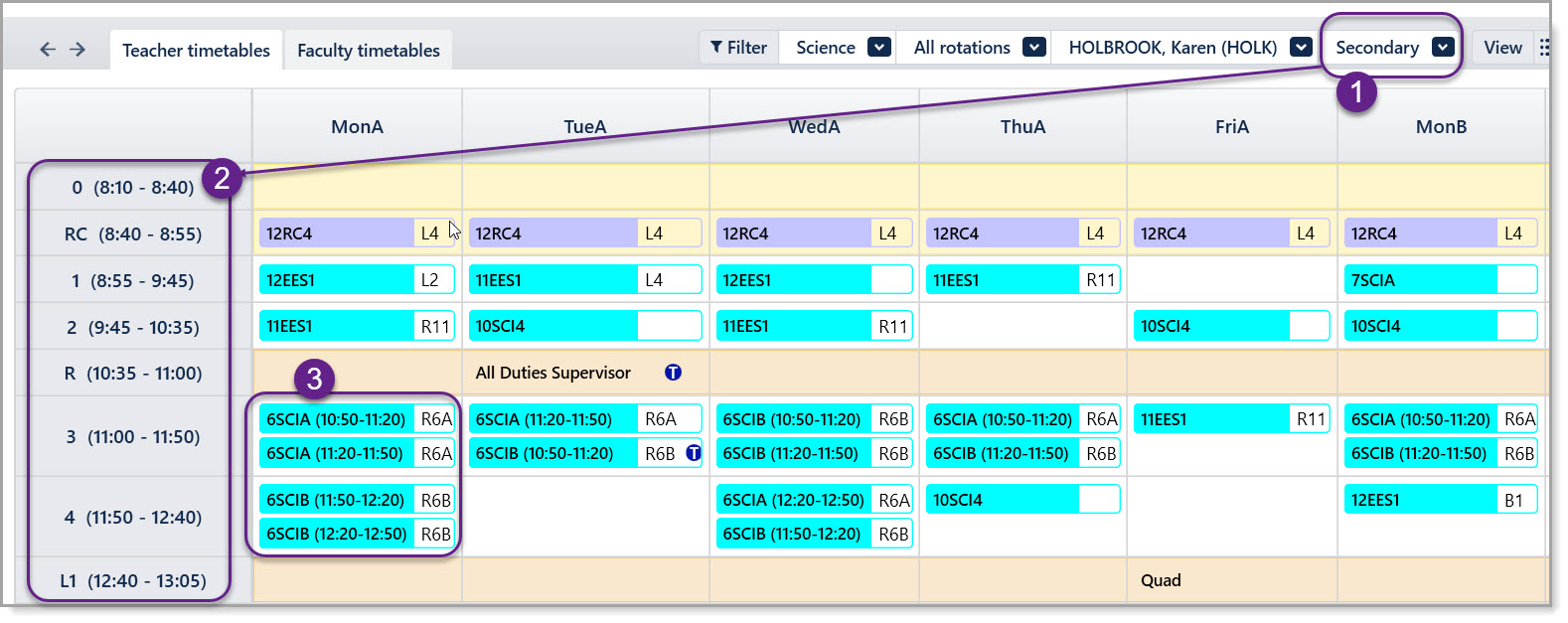Open the All rotations dropdown
Viewport: 1568px width, 623px height.
(x=1034, y=47)
